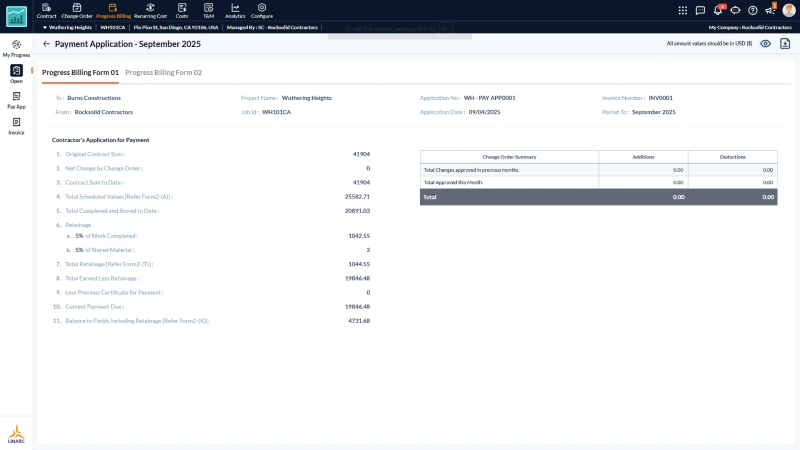This screenshot has height=450, width=800.
Task: Go back from Payment Application page
Action: [46, 44]
